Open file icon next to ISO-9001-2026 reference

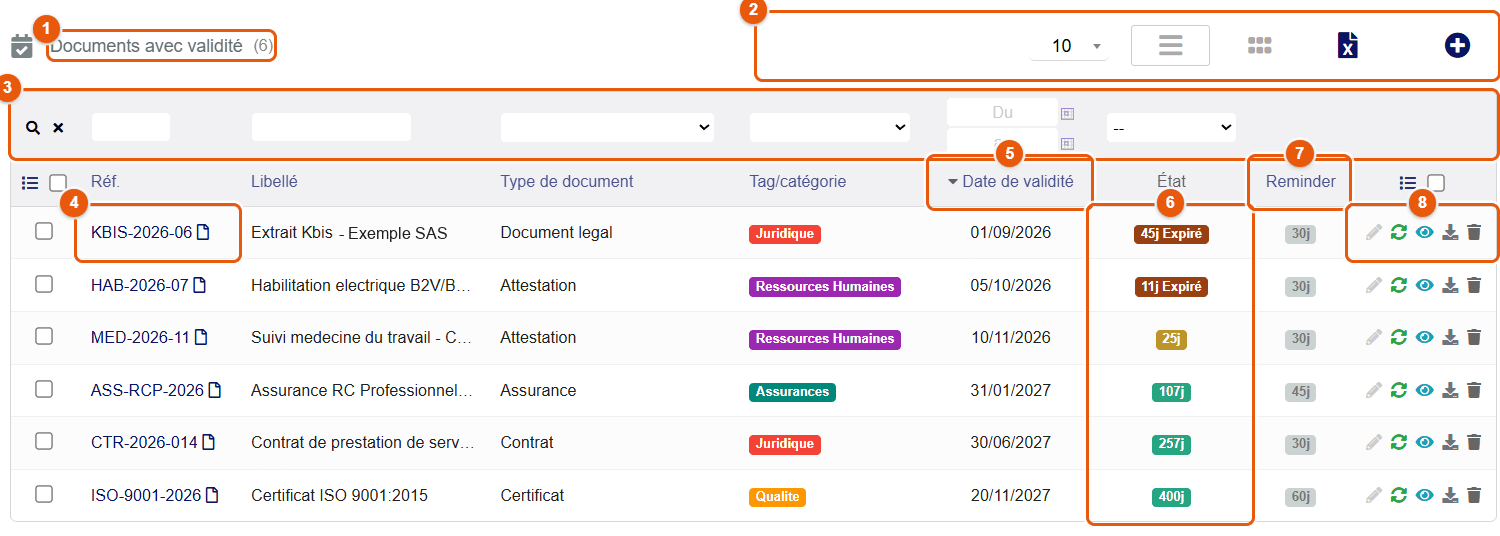click(212, 495)
